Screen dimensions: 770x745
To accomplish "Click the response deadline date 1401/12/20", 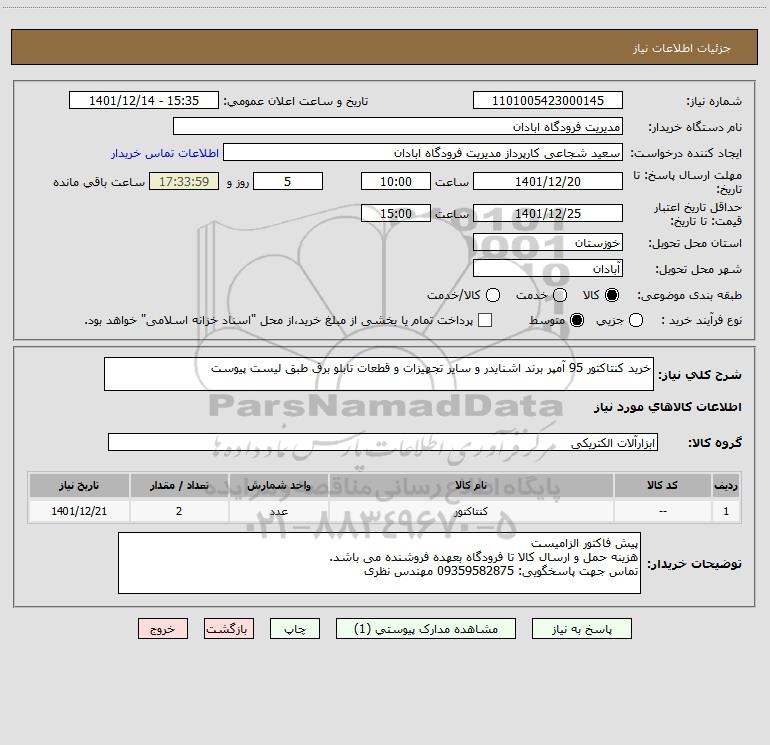I will [548, 181].
